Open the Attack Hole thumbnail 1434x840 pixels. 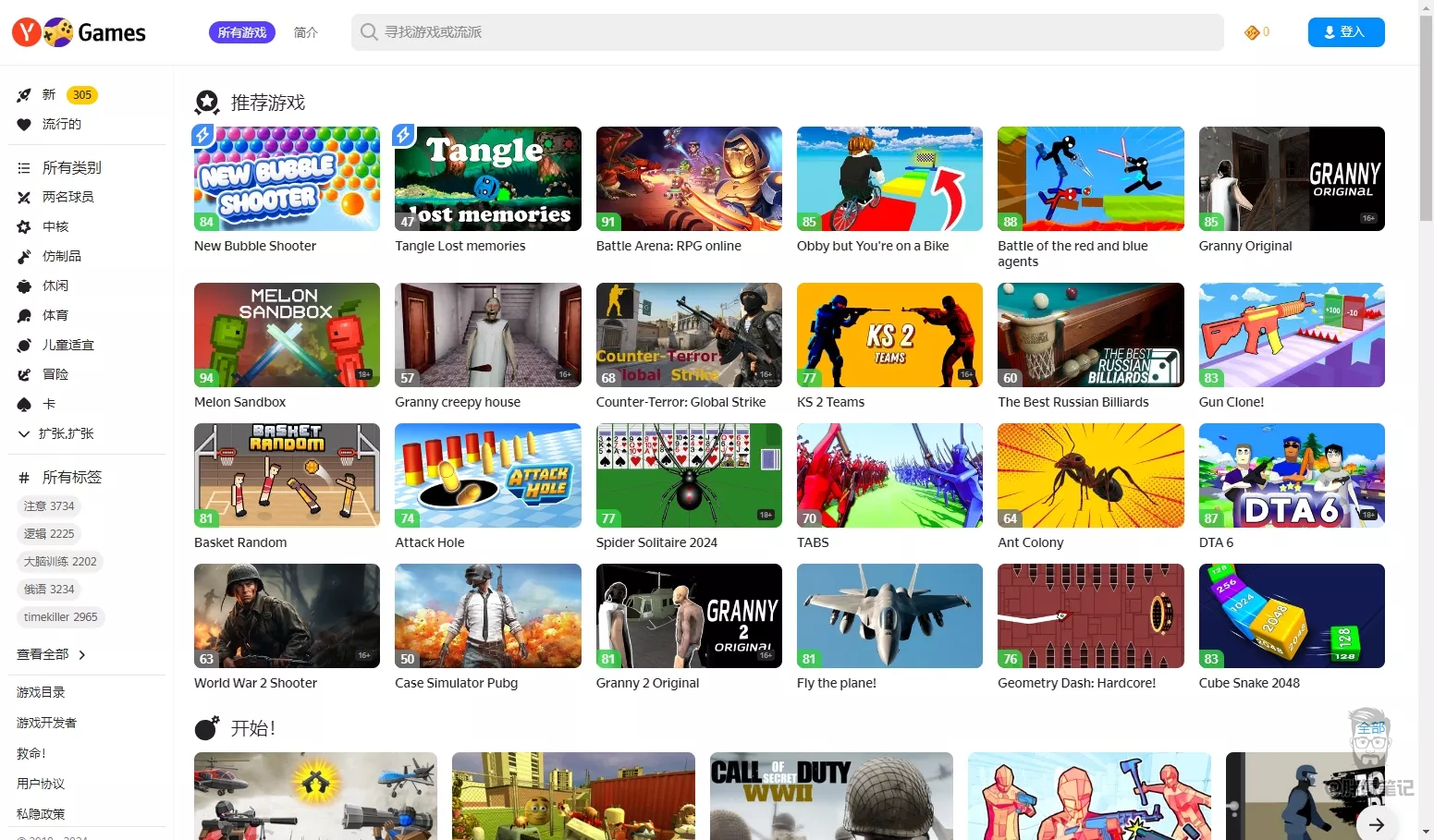point(488,475)
